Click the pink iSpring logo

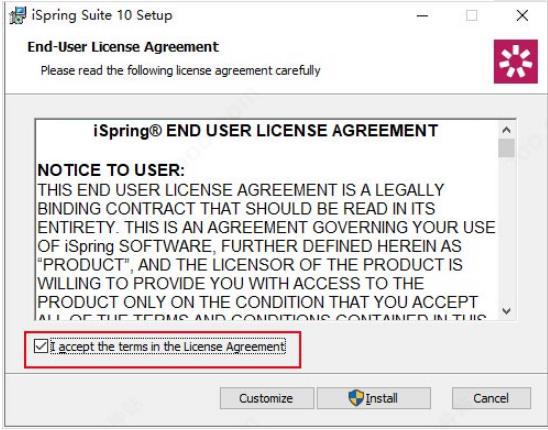point(515,62)
